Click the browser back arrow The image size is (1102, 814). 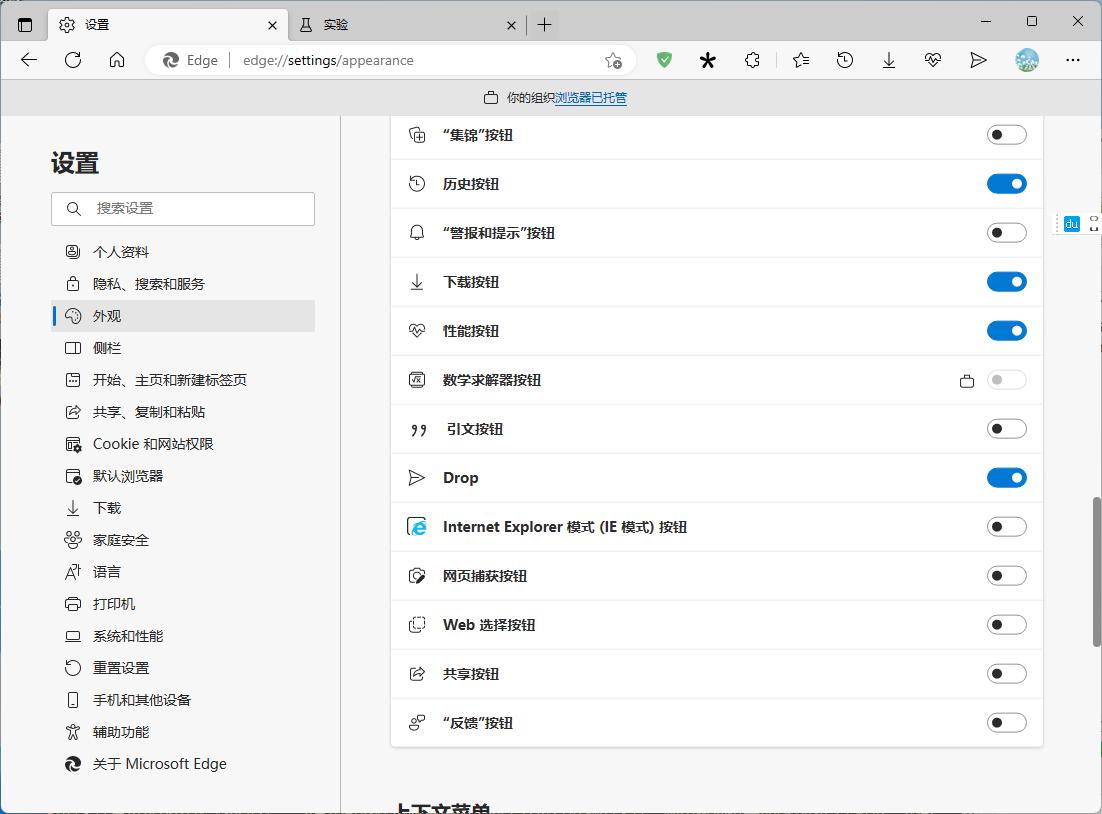point(29,60)
